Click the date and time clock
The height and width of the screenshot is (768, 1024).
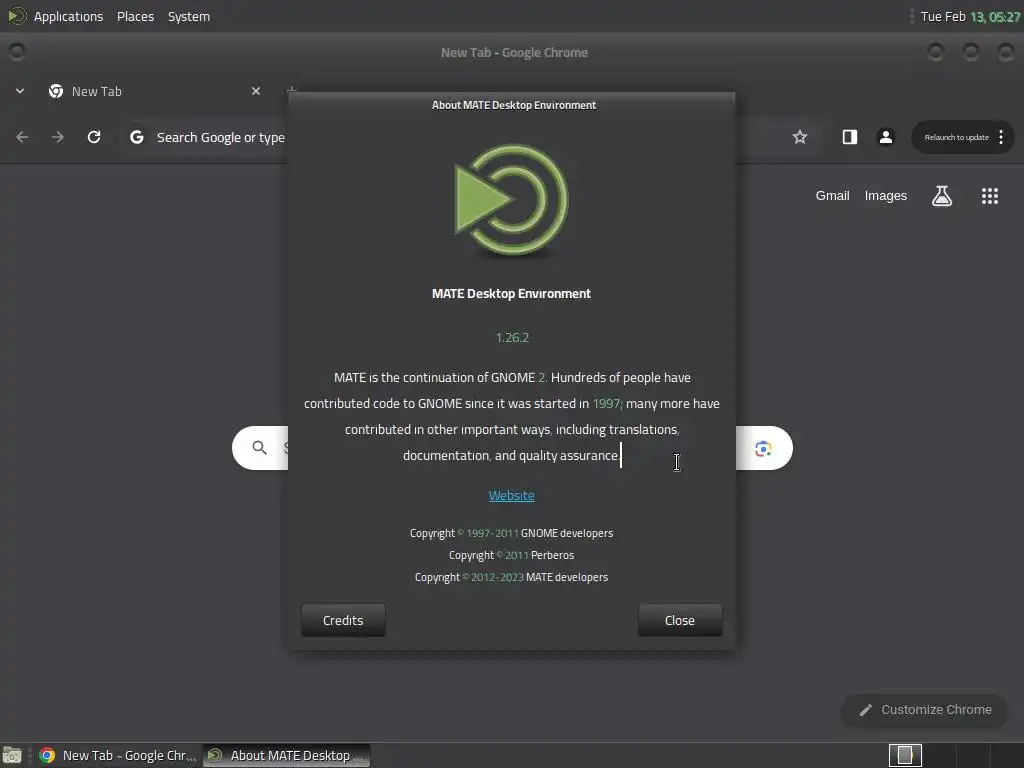[x=970, y=16]
